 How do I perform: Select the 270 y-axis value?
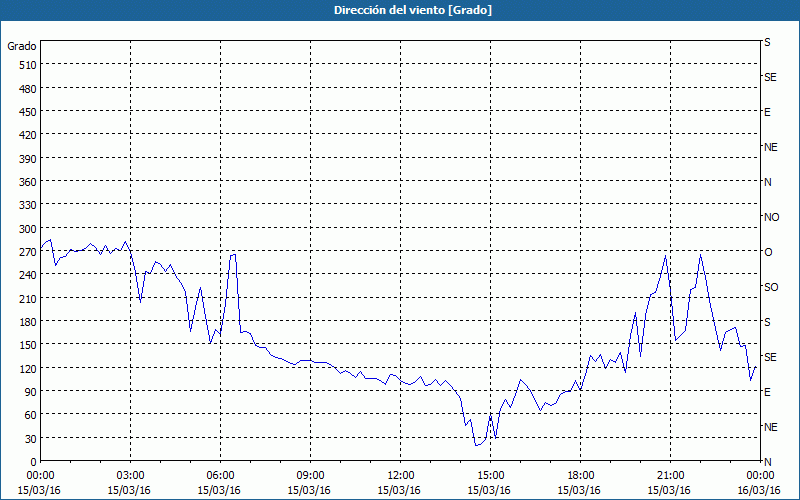click(x=29, y=253)
